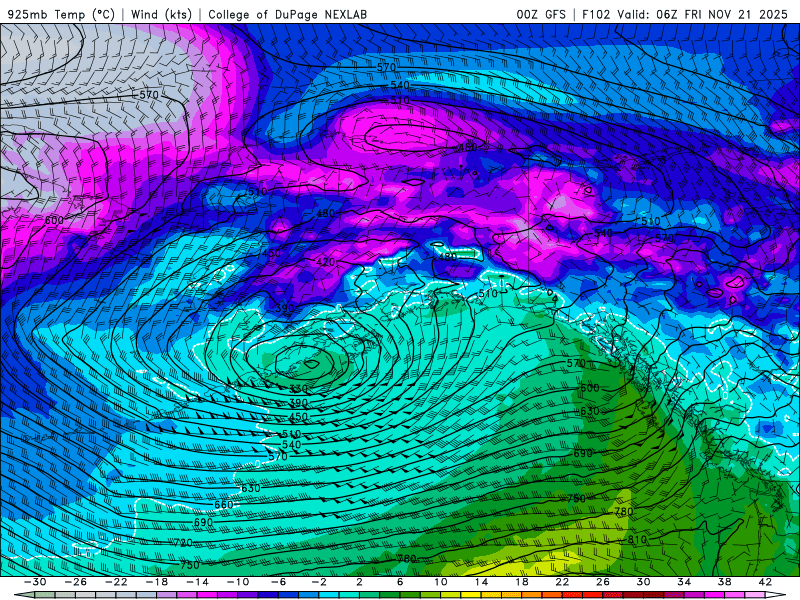Click the 22 color scale label
The image size is (800, 600).
(x=562, y=582)
